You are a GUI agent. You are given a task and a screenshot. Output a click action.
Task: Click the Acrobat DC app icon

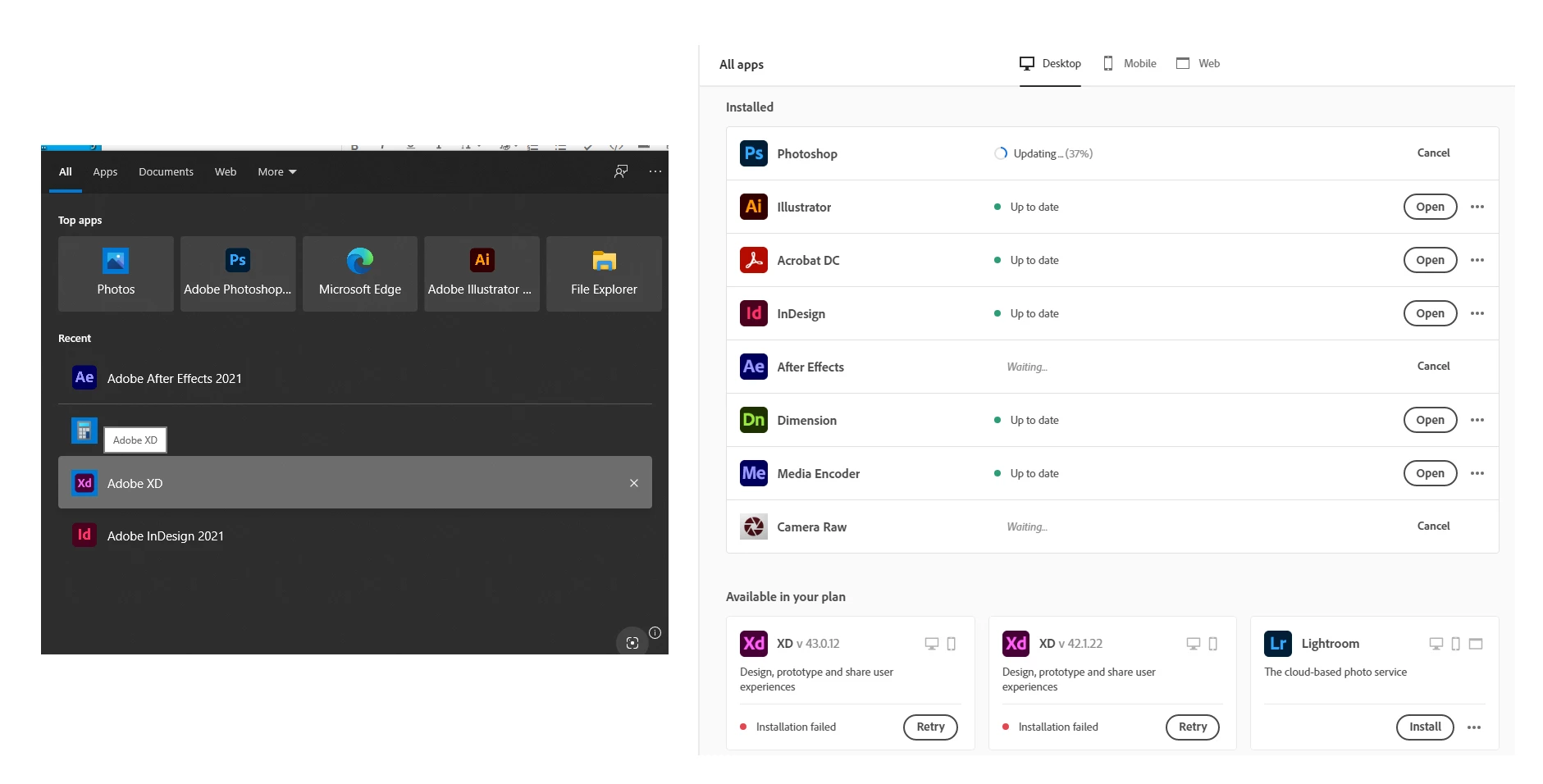(x=754, y=260)
